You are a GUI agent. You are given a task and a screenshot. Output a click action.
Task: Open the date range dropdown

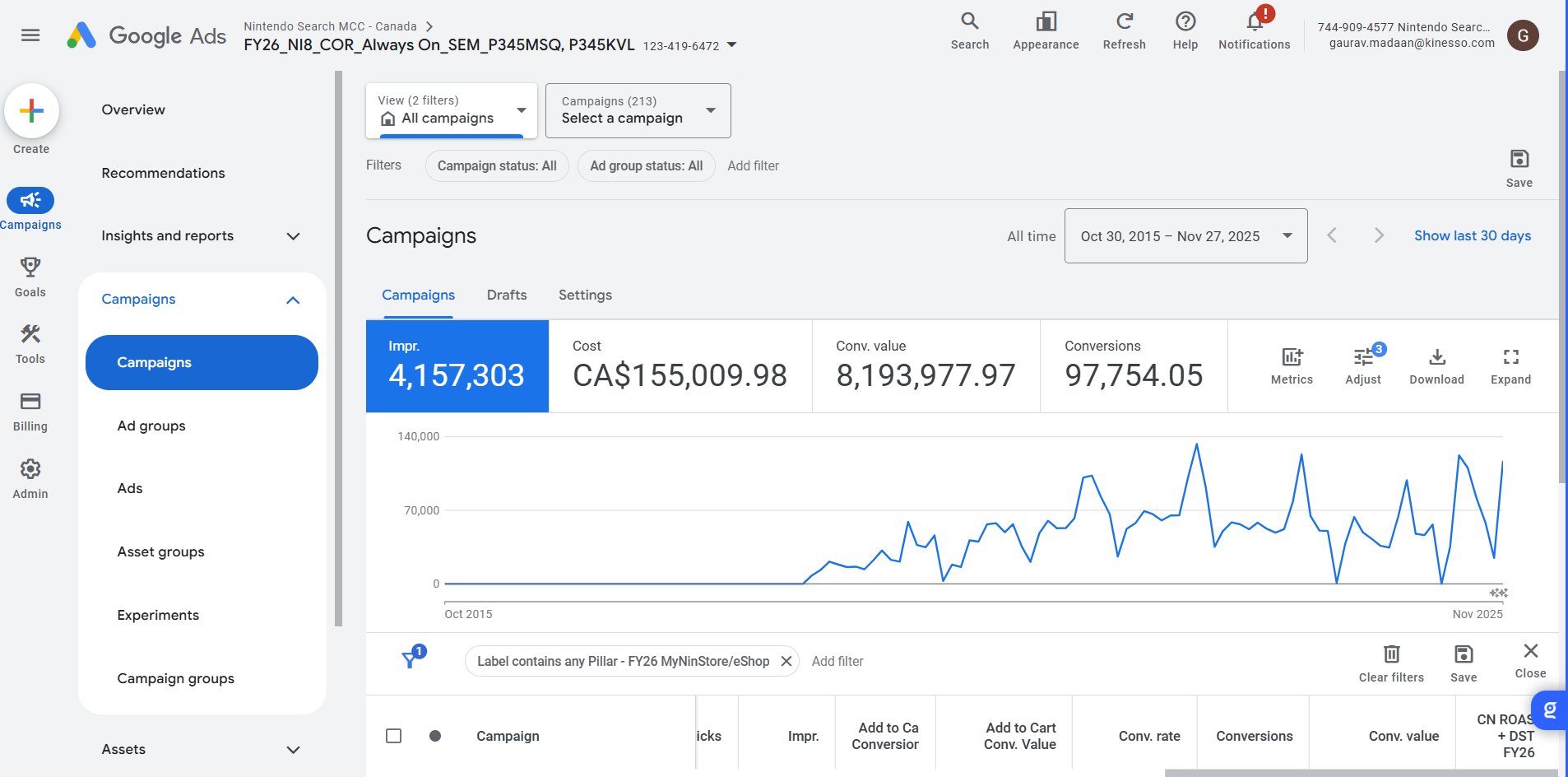tap(1185, 236)
